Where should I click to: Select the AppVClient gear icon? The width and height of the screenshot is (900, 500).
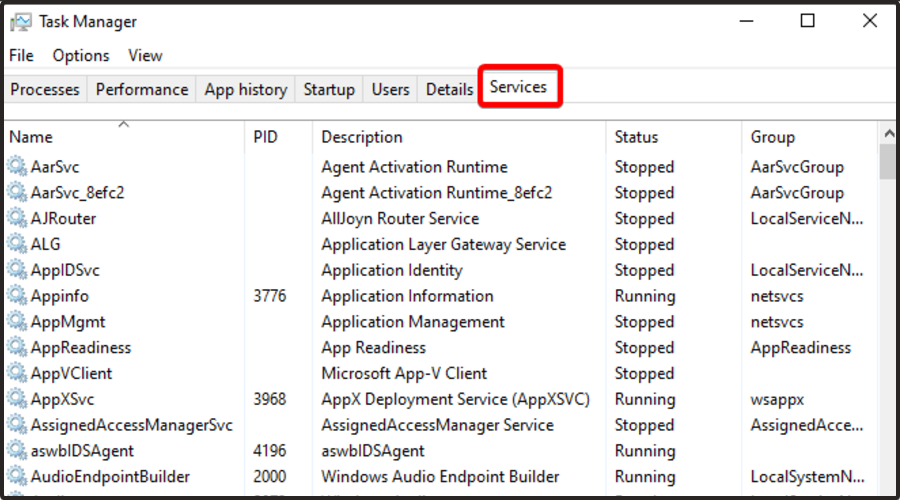pyautogui.click(x=17, y=373)
